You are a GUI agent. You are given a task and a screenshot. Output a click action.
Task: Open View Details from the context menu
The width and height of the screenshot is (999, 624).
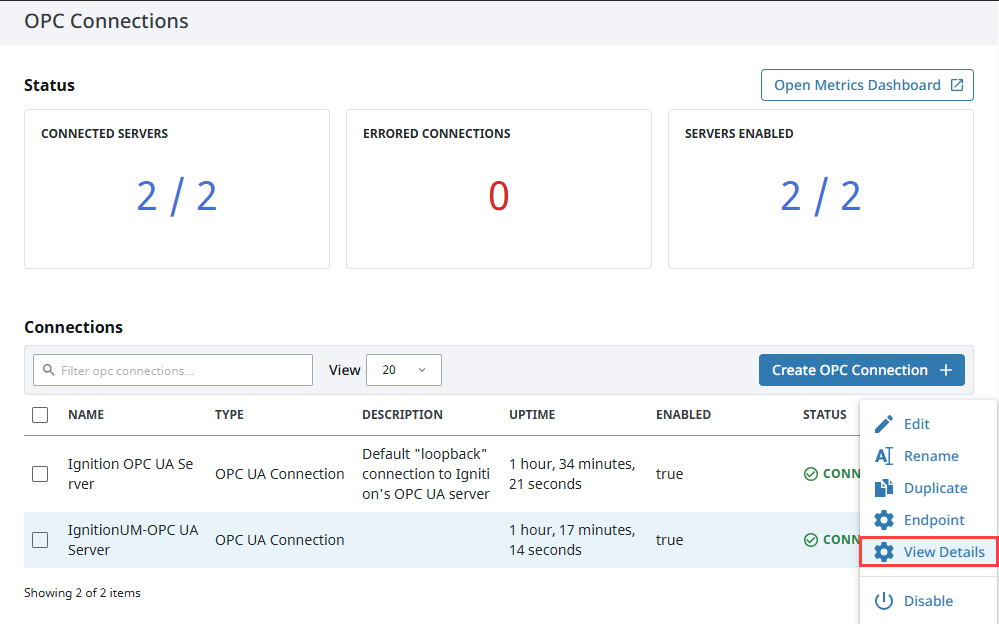[x=929, y=552]
